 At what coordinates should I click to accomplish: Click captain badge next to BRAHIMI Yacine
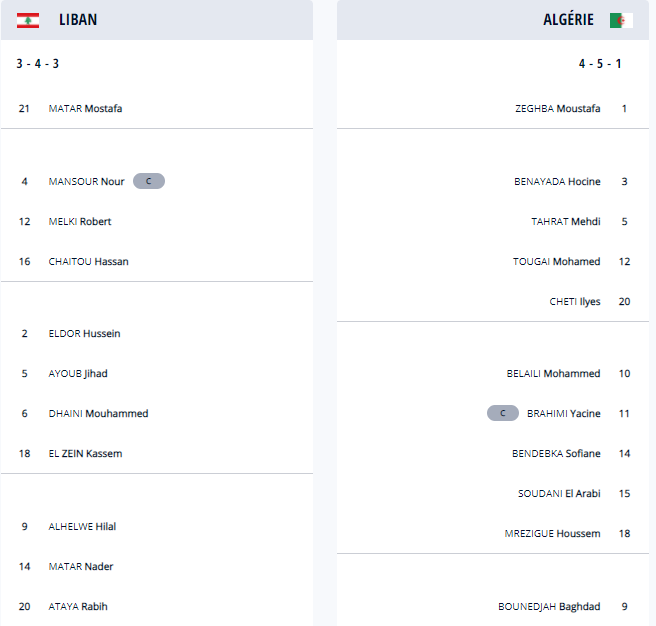(503, 413)
